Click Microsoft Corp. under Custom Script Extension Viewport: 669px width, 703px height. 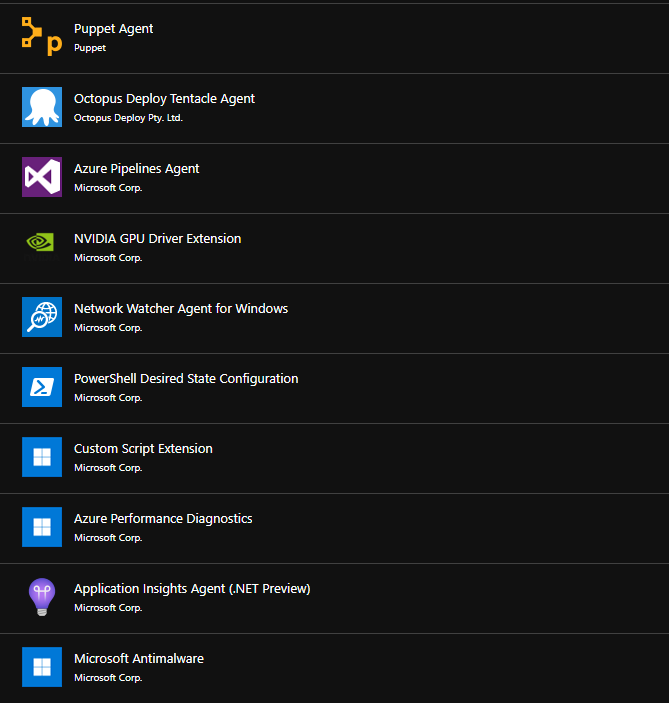(x=108, y=468)
